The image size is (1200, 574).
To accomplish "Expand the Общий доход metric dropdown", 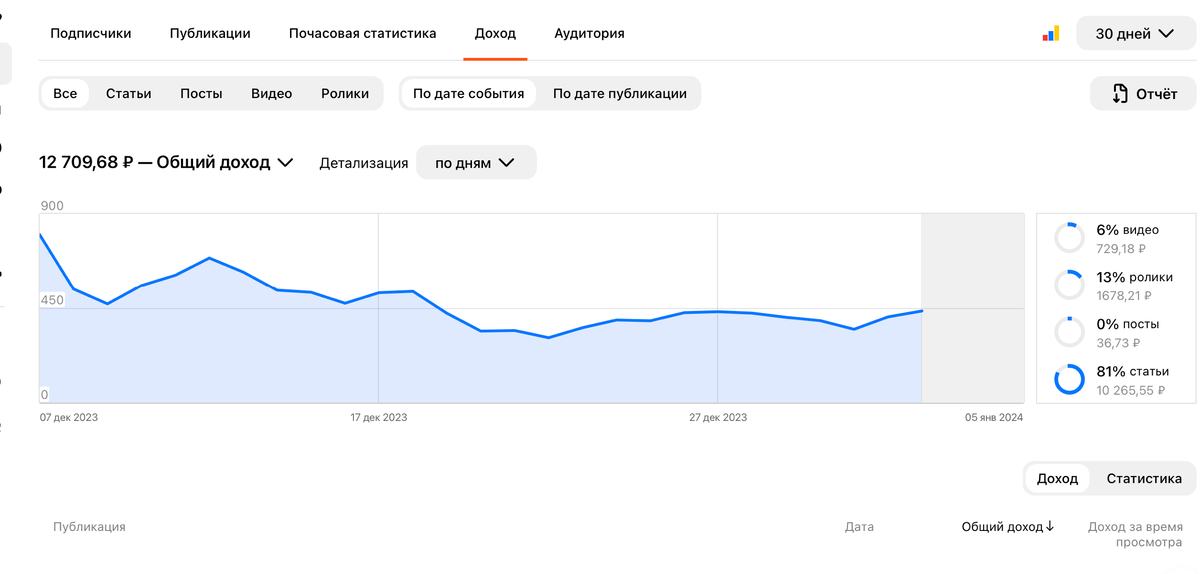I will tap(166, 162).
